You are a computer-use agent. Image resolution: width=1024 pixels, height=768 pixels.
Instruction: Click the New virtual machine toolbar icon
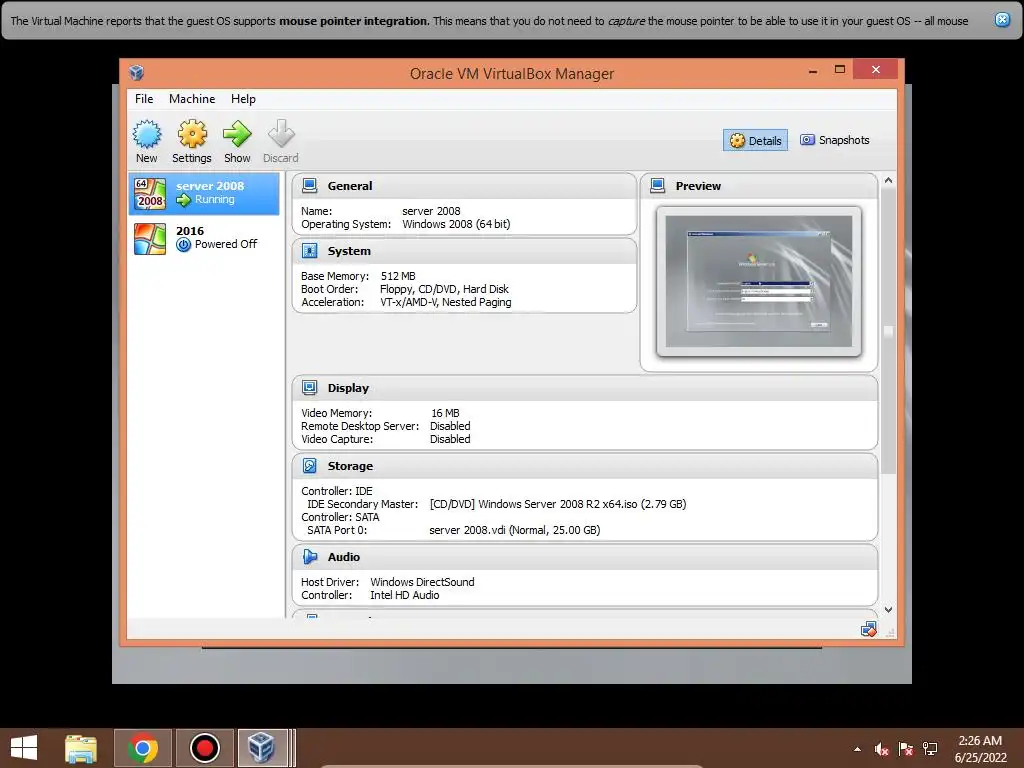(147, 134)
